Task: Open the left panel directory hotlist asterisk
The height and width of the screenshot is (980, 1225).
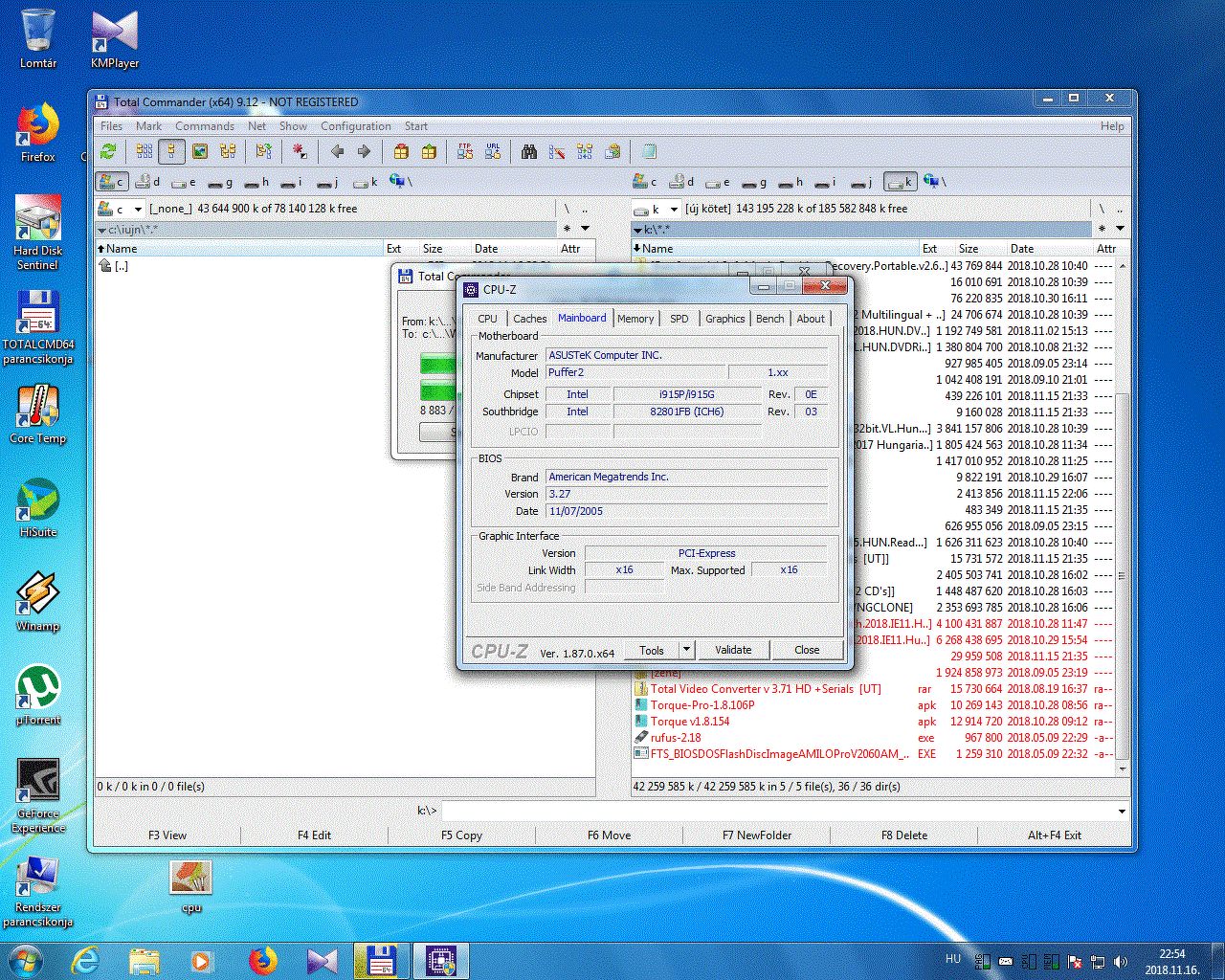Action: (x=567, y=229)
